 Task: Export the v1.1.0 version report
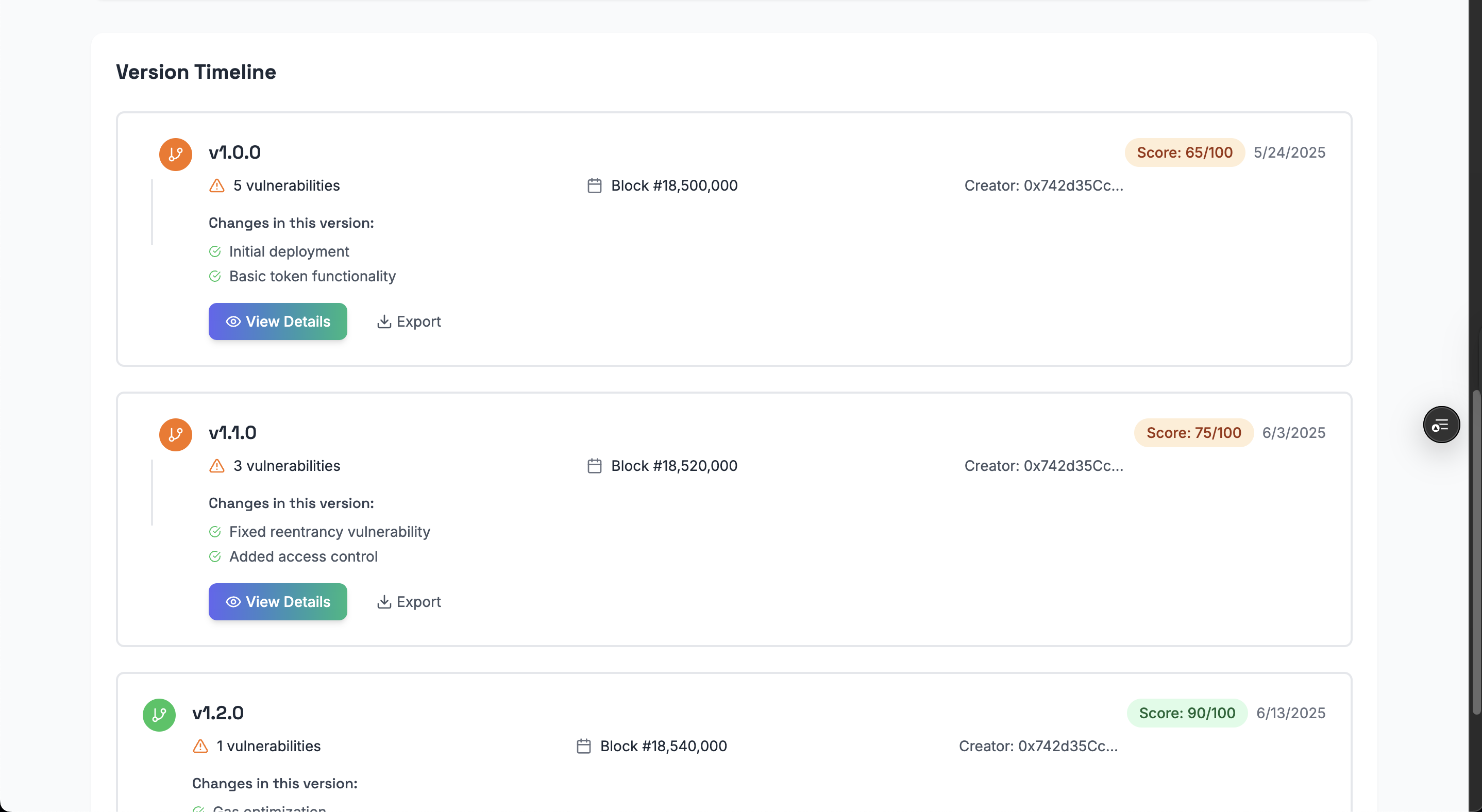pos(409,601)
